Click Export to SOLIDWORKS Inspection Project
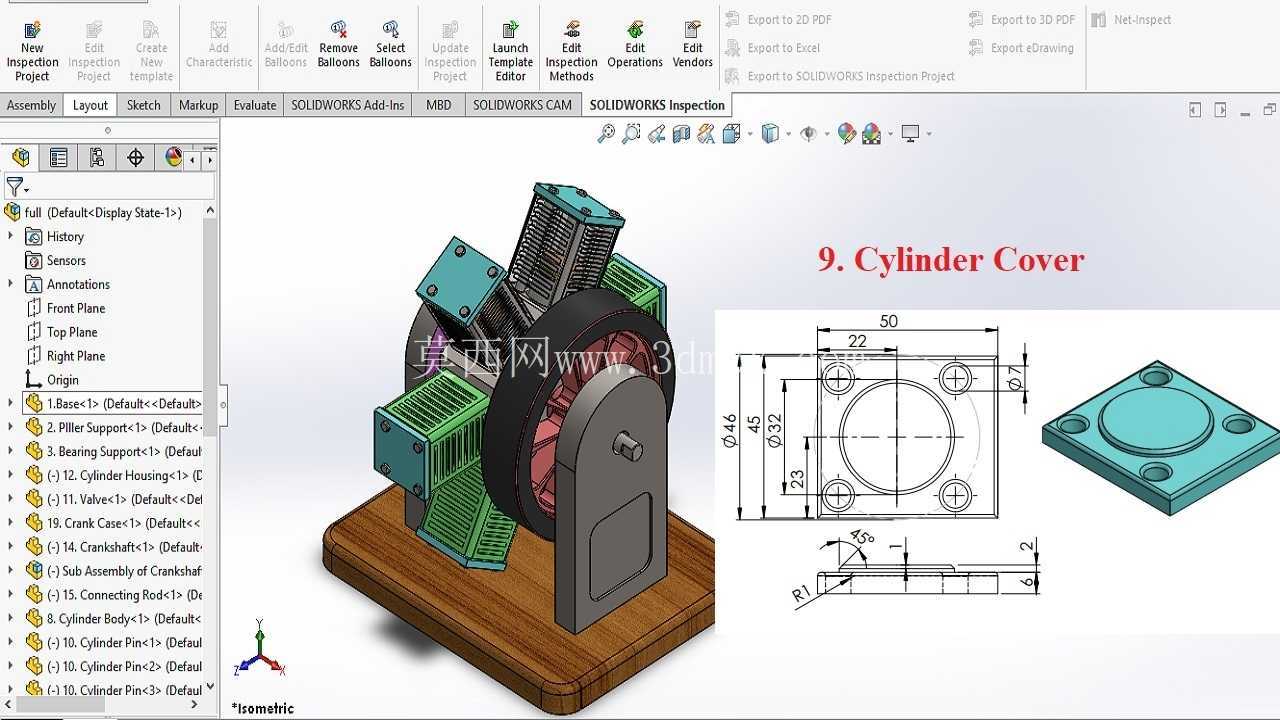Viewport: 1280px width, 720px height. click(839, 76)
